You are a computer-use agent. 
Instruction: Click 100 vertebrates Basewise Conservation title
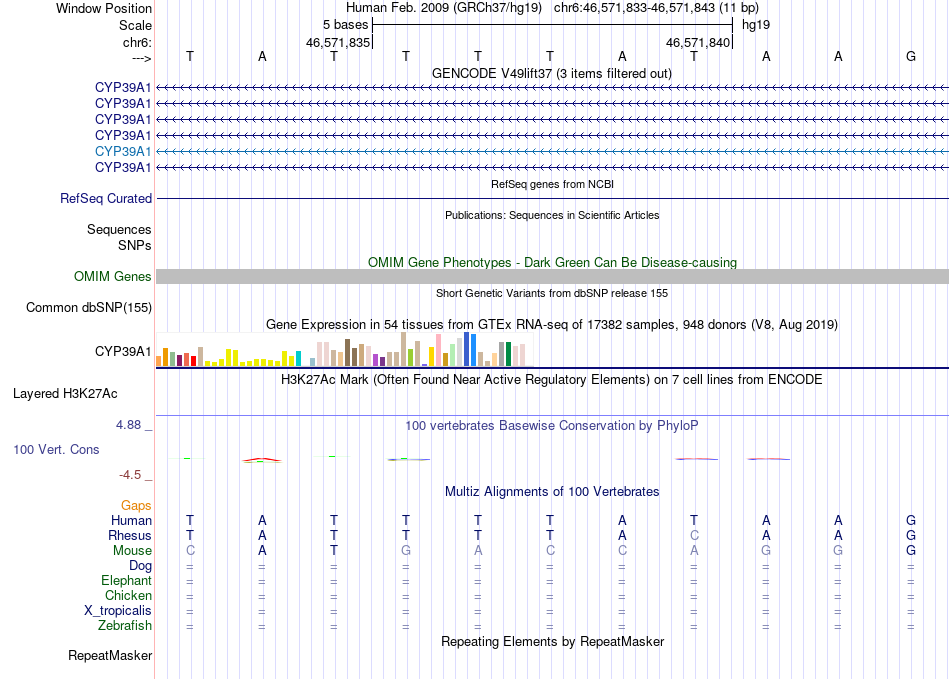(x=552, y=425)
